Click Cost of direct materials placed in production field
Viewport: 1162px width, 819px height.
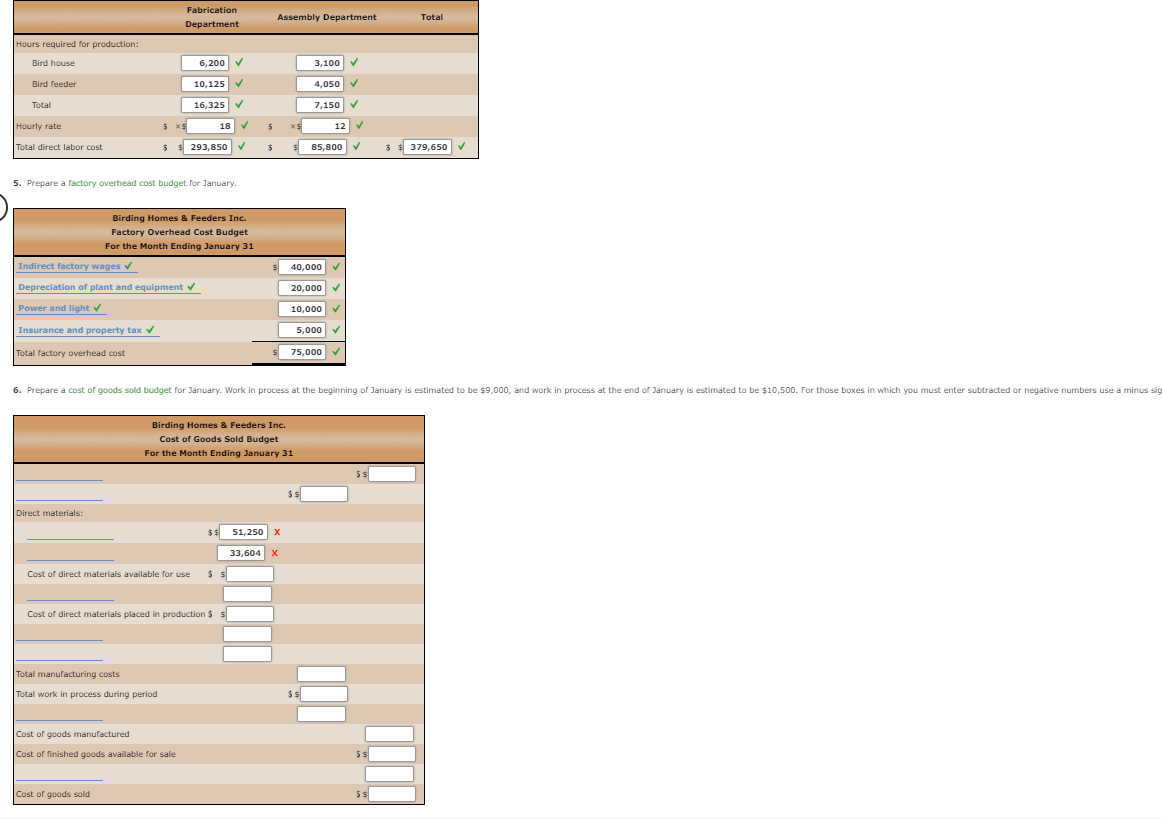250,614
